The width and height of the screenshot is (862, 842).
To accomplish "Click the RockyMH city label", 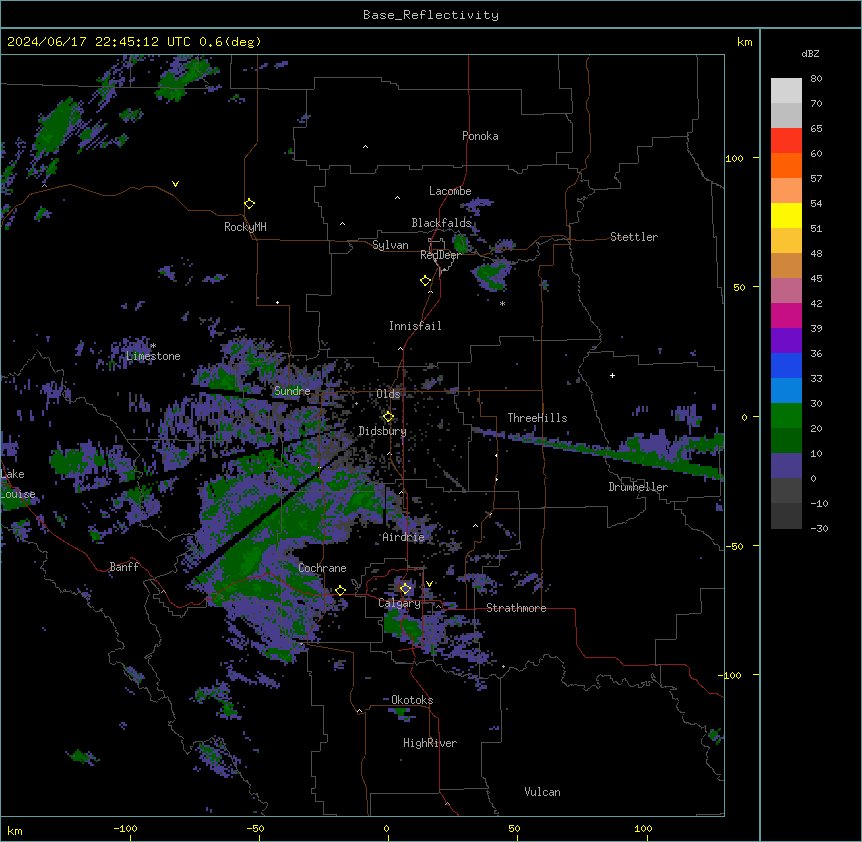I will (x=245, y=227).
